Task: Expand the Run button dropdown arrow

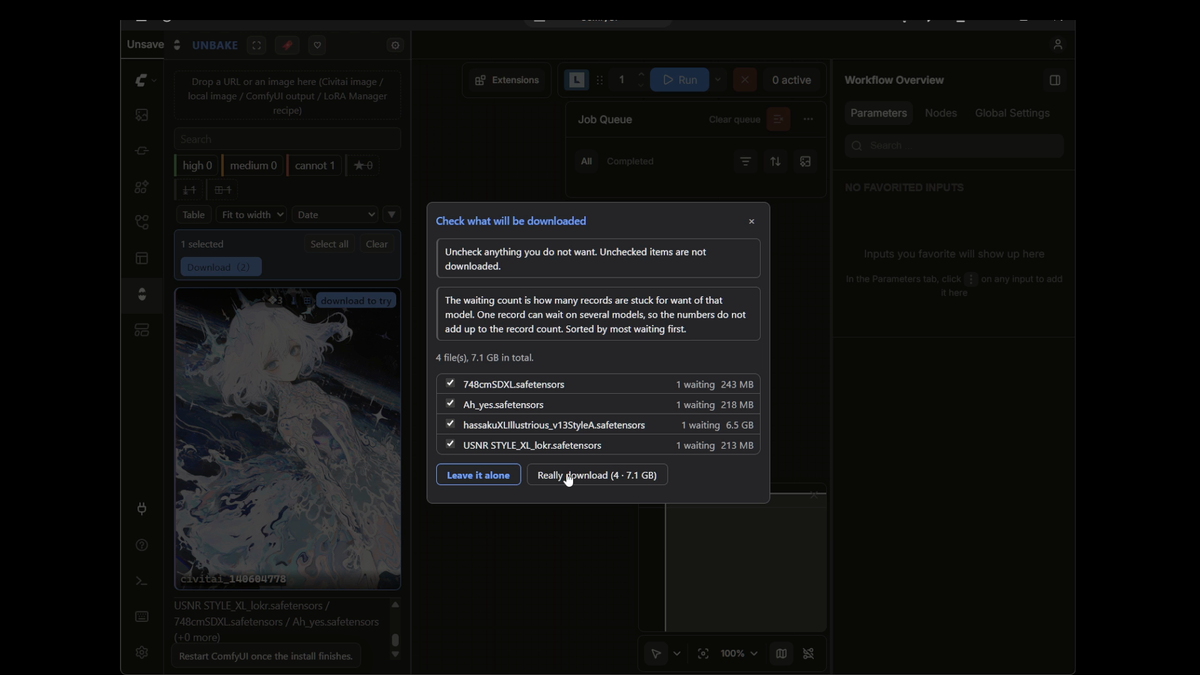Action: click(718, 80)
